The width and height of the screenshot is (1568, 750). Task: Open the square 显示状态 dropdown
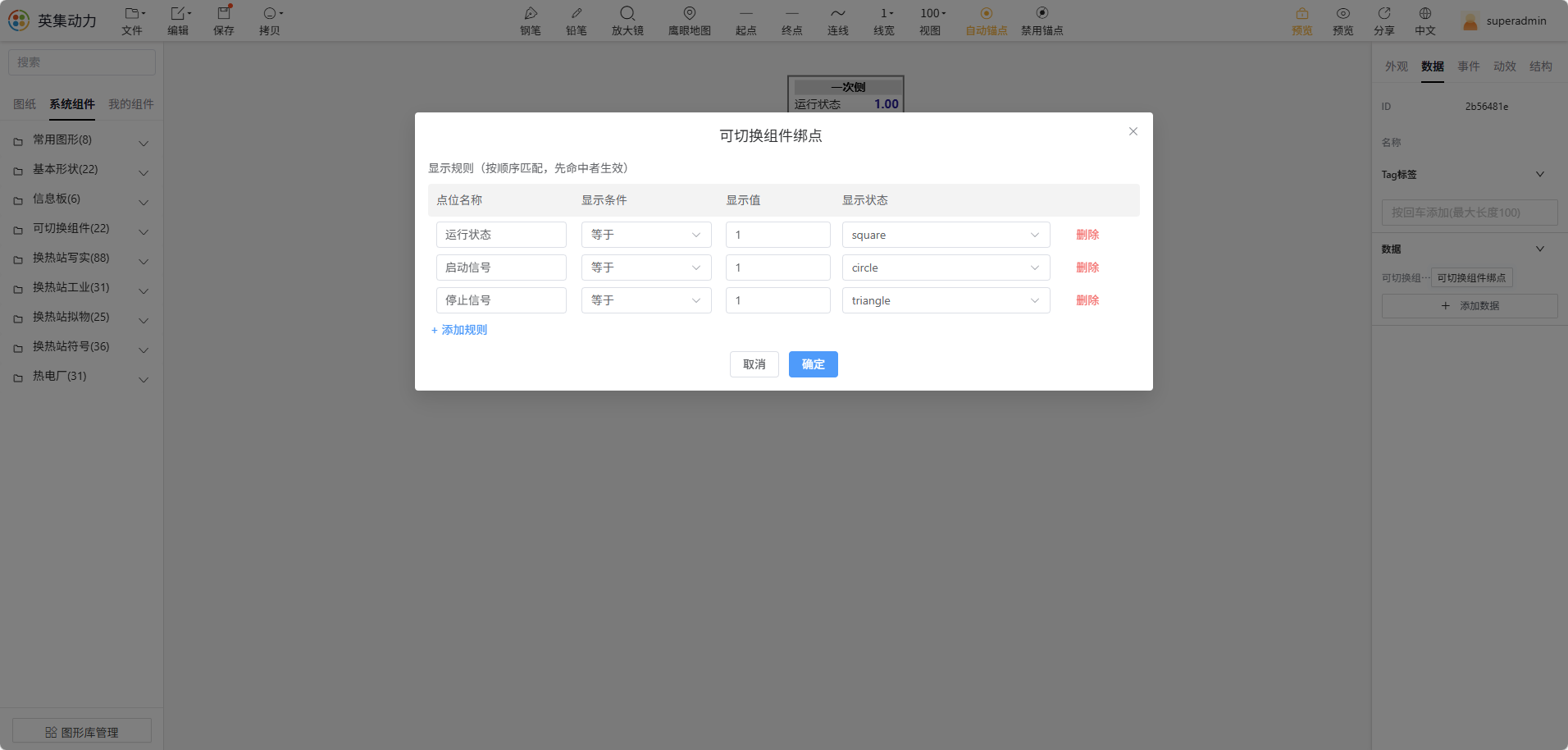tap(946, 235)
